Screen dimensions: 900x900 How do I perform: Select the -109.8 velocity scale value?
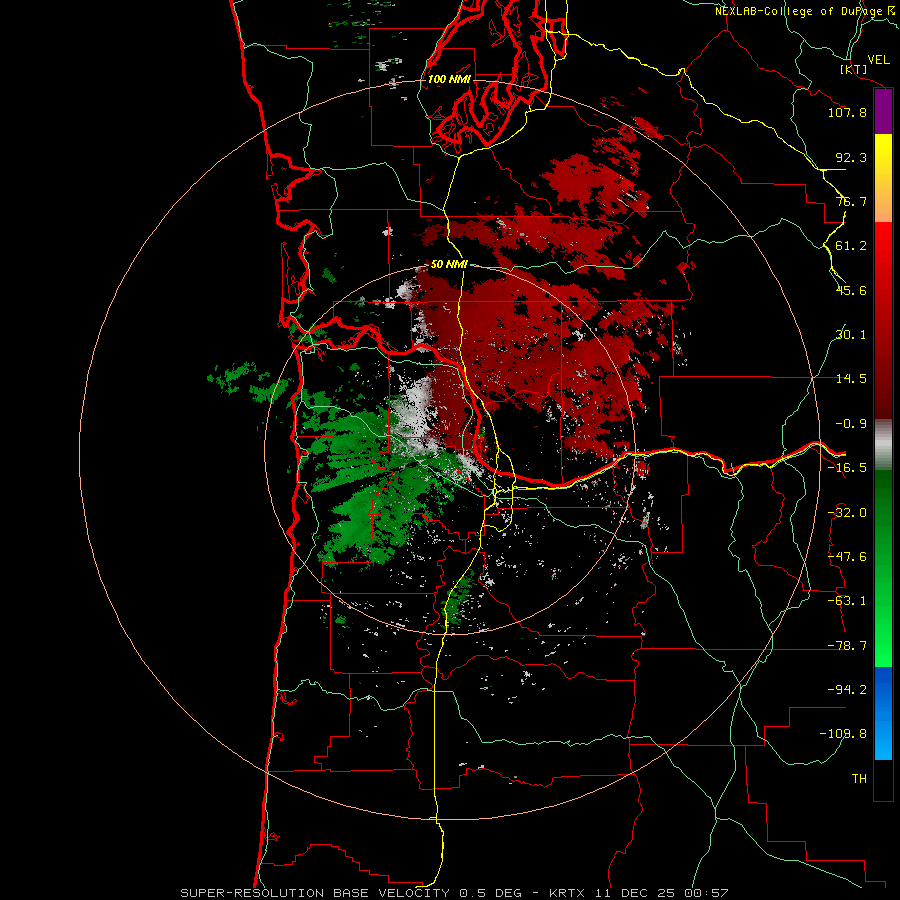[x=843, y=734]
